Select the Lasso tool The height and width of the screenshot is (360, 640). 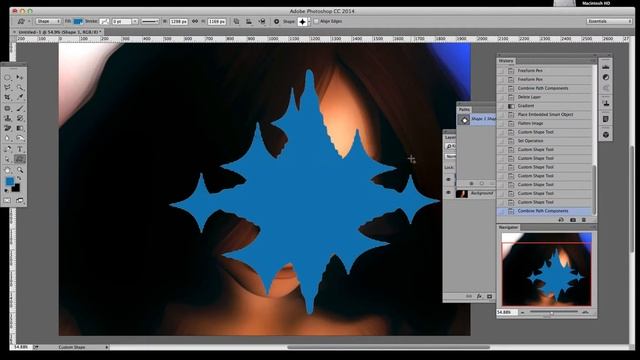pos(8,87)
